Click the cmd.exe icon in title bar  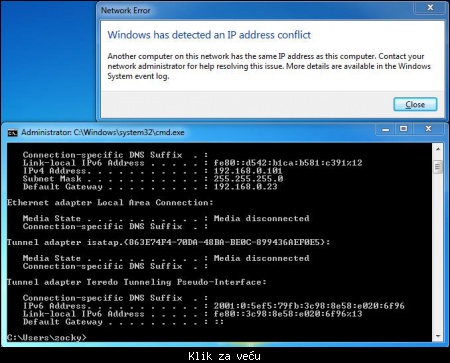point(12,133)
